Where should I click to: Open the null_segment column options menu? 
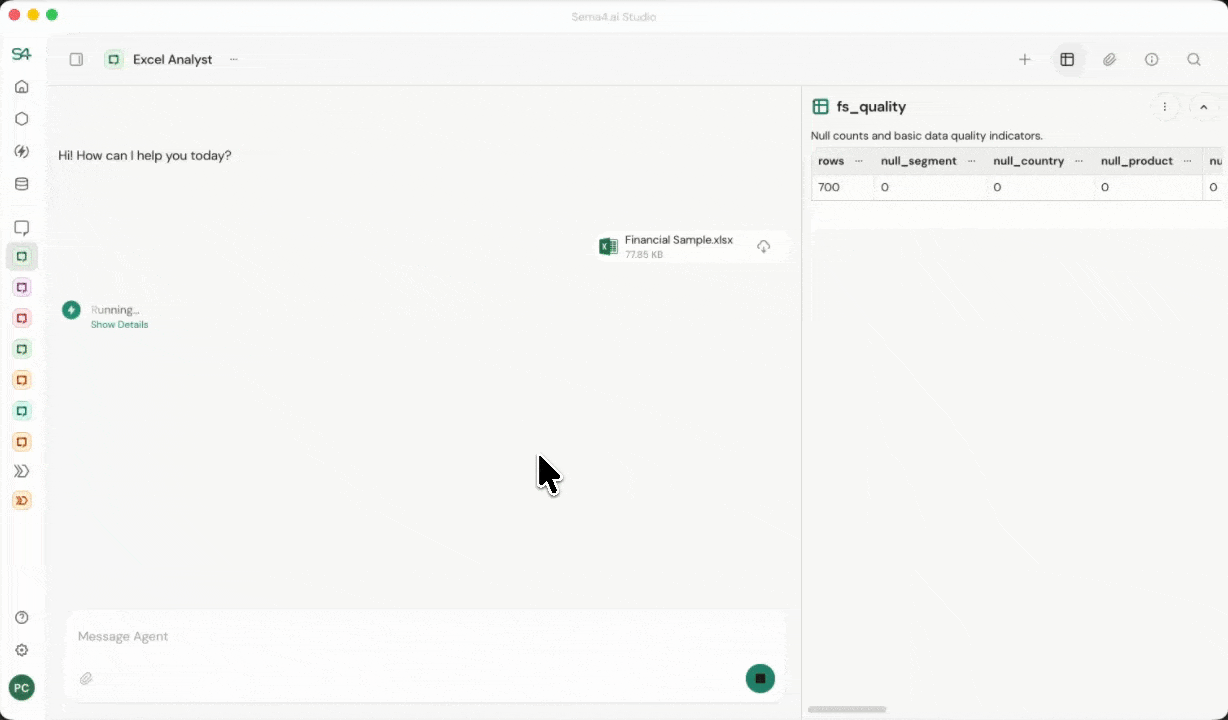[x=971, y=161]
